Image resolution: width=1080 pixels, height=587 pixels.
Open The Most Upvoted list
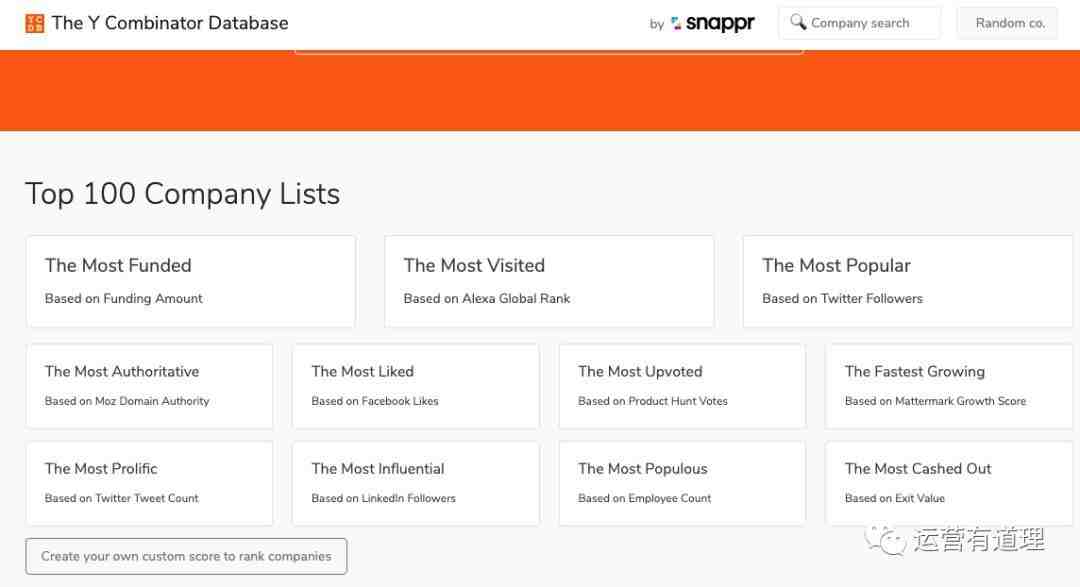tap(682, 386)
